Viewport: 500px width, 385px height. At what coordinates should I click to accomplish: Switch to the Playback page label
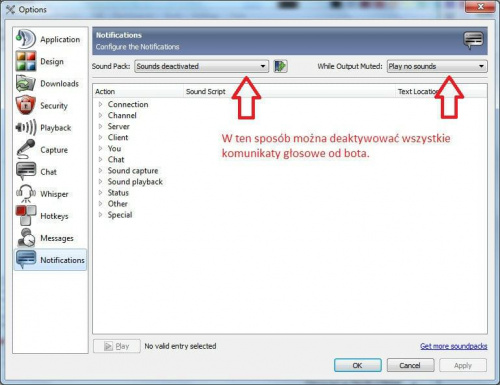click(55, 128)
